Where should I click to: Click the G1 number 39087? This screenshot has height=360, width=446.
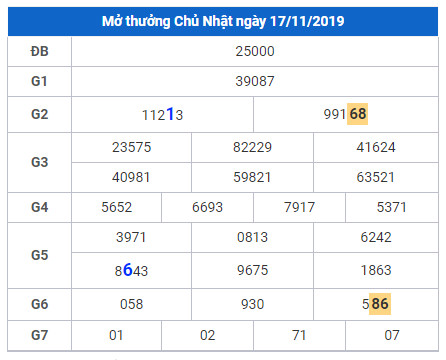click(x=255, y=81)
